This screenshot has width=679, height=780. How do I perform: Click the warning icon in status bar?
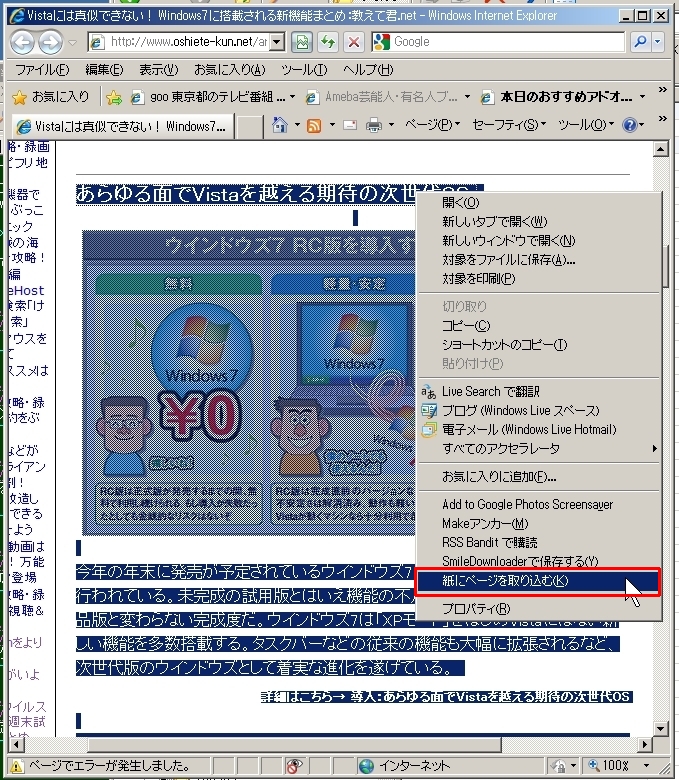pos(16,766)
